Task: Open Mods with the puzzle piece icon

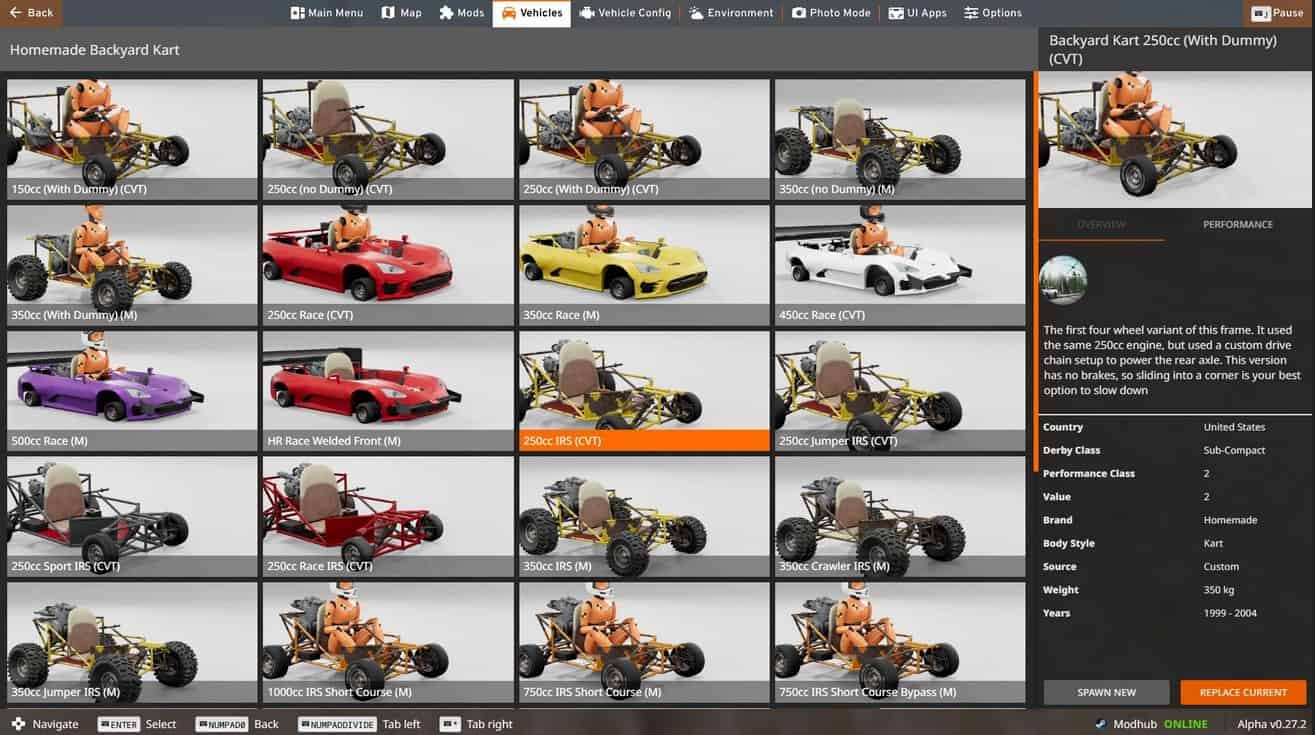Action: (x=446, y=13)
